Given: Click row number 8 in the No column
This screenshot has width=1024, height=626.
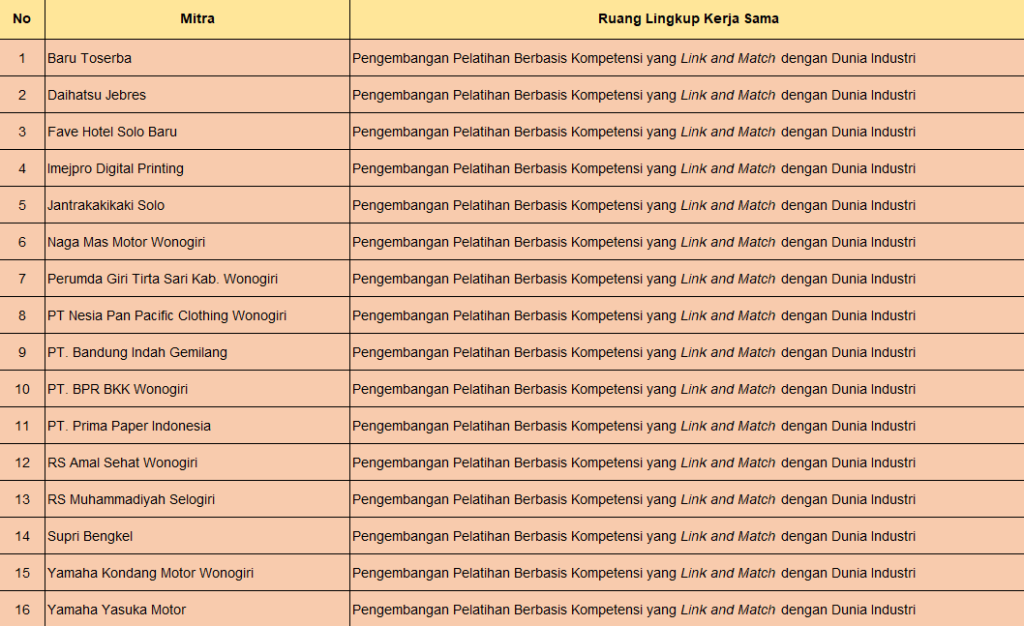Looking at the screenshot, I should [x=22, y=315].
